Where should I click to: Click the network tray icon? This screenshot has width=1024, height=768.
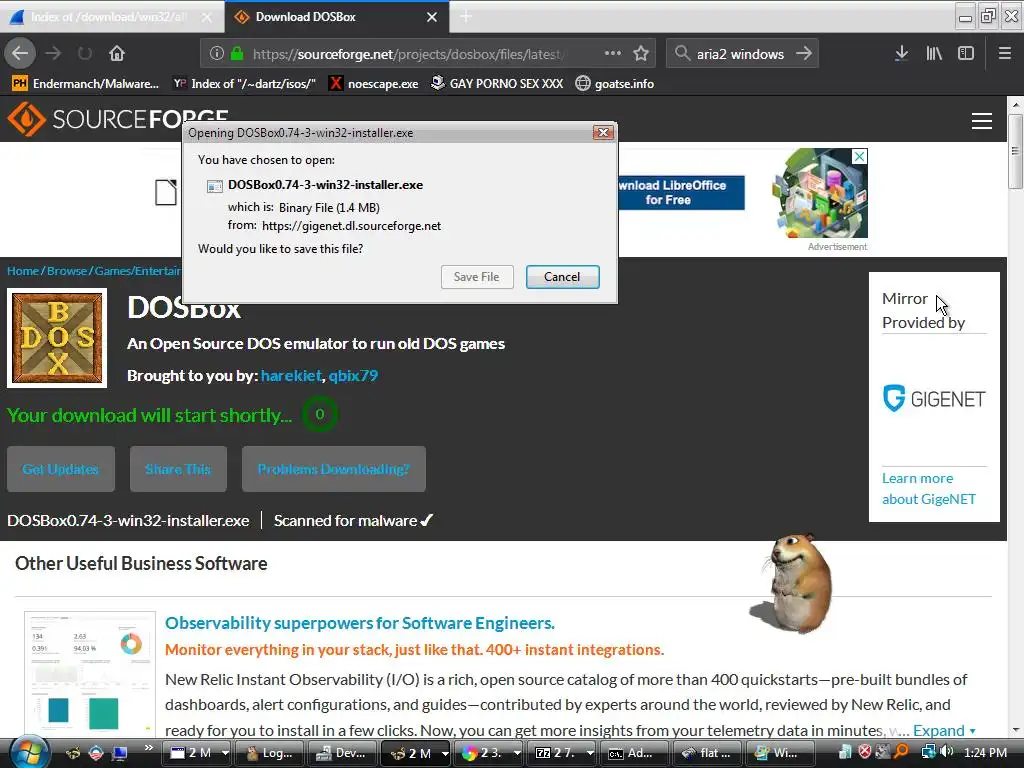pyautogui.click(x=928, y=752)
